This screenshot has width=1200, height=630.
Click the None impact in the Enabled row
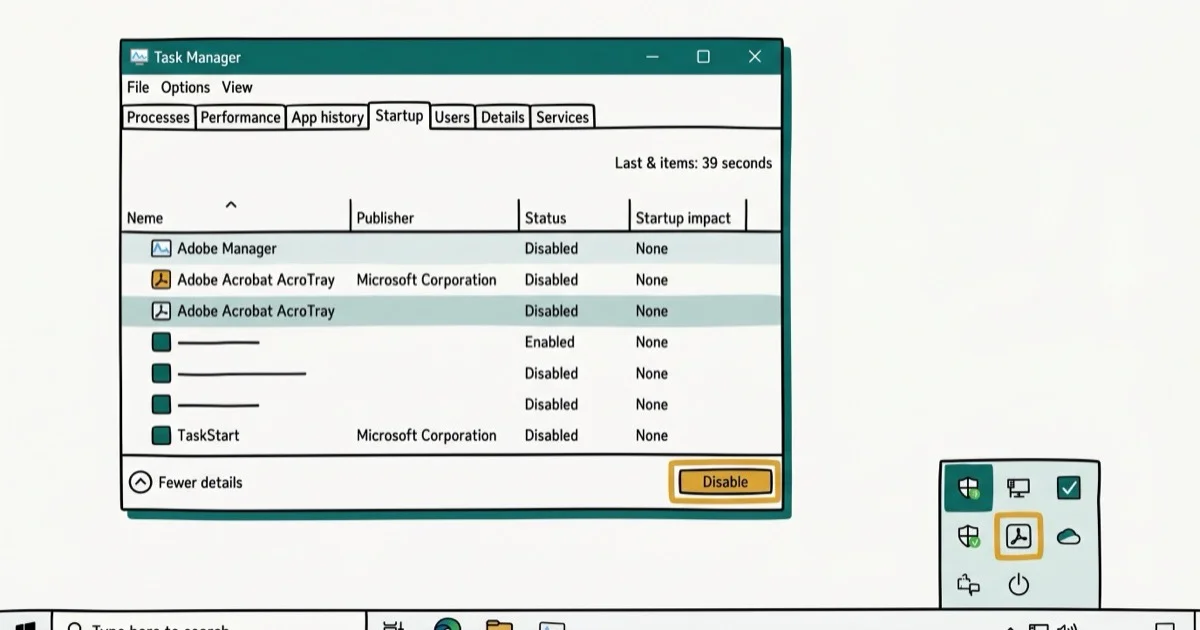(651, 342)
